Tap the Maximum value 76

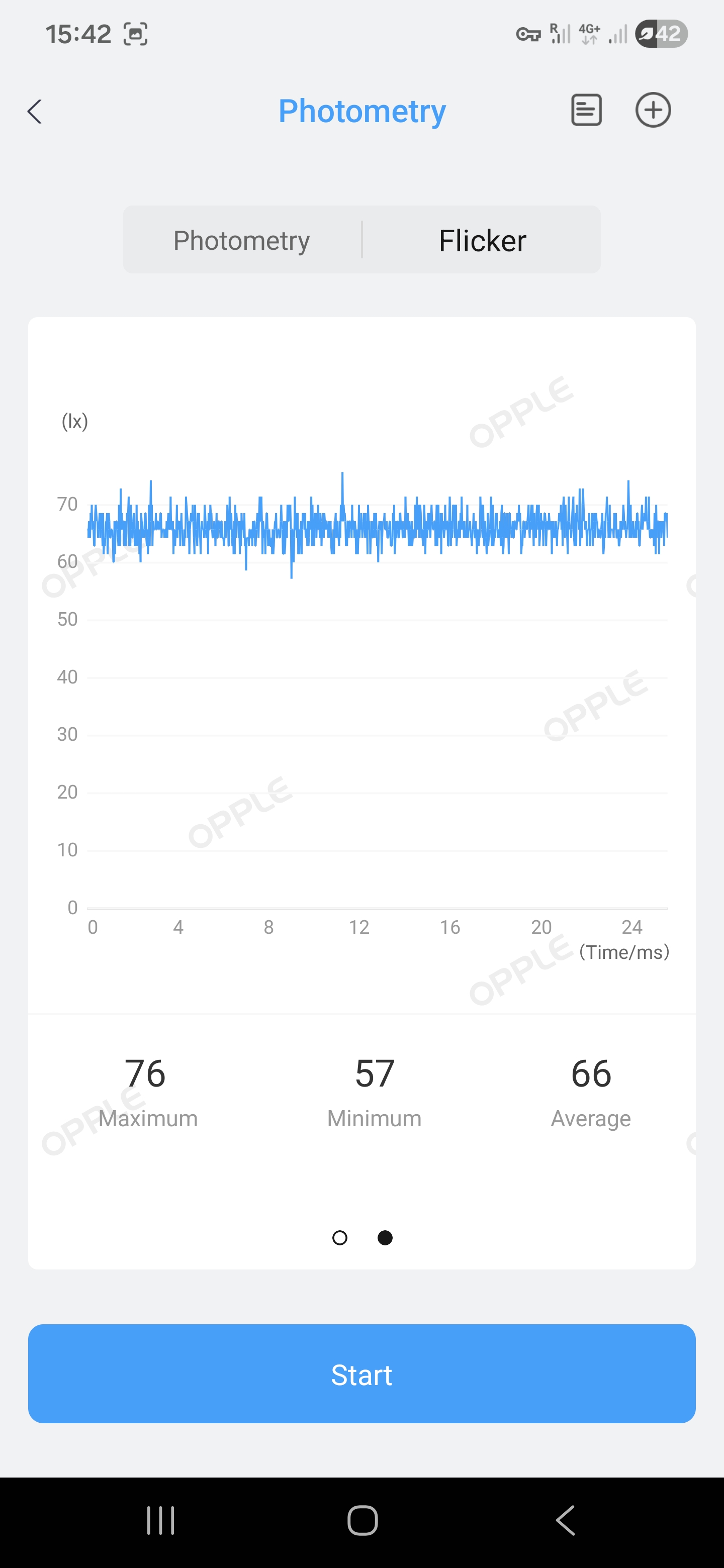click(145, 1073)
